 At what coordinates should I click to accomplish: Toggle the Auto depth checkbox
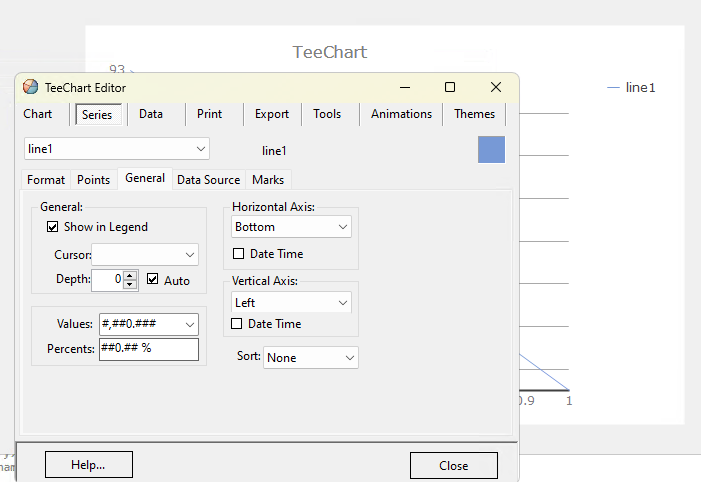(x=152, y=279)
